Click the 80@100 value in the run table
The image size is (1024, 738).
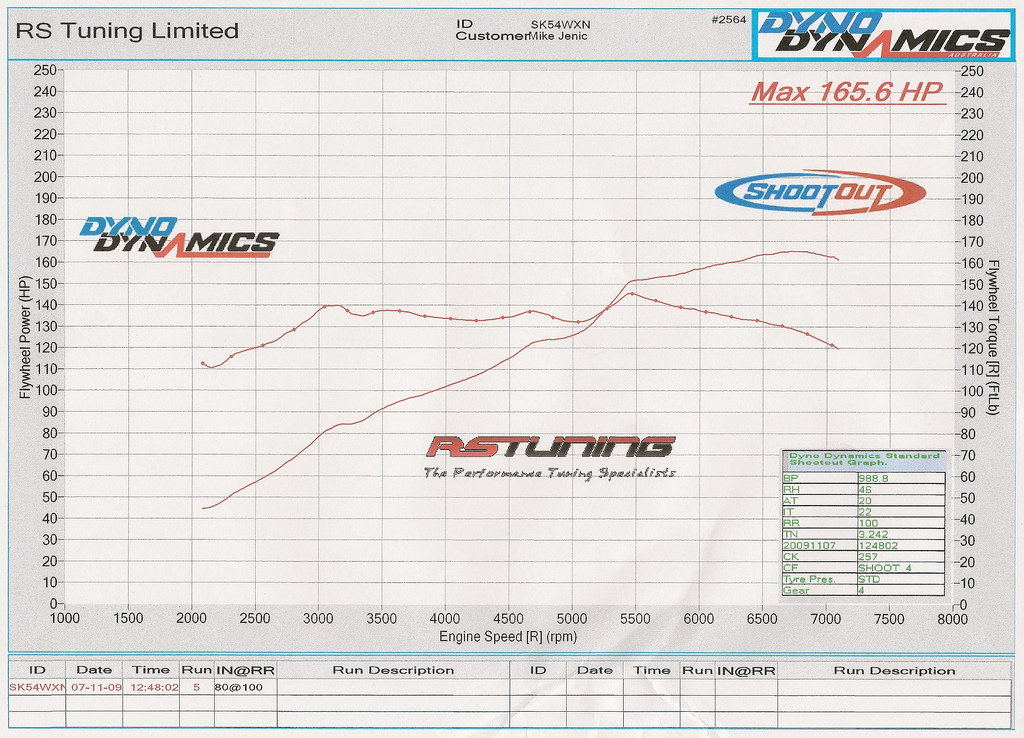pos(236,688)
